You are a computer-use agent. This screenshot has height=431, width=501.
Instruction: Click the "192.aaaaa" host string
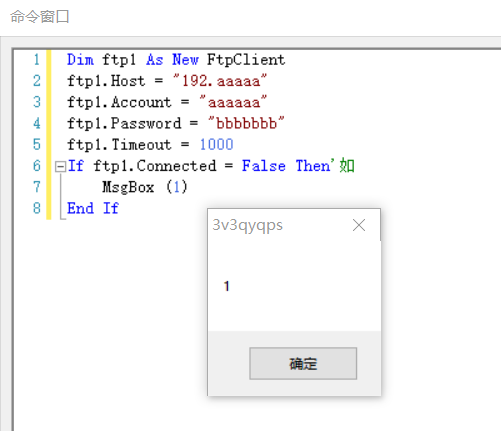220,81
